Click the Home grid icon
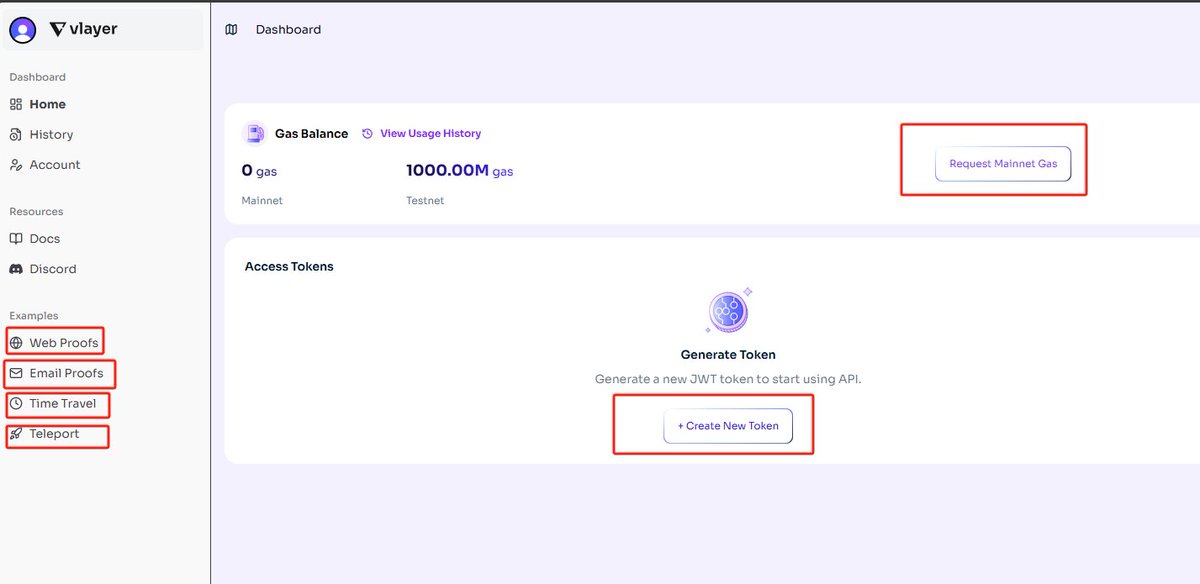Screen dimensions: 1200x584 (16, 104)
